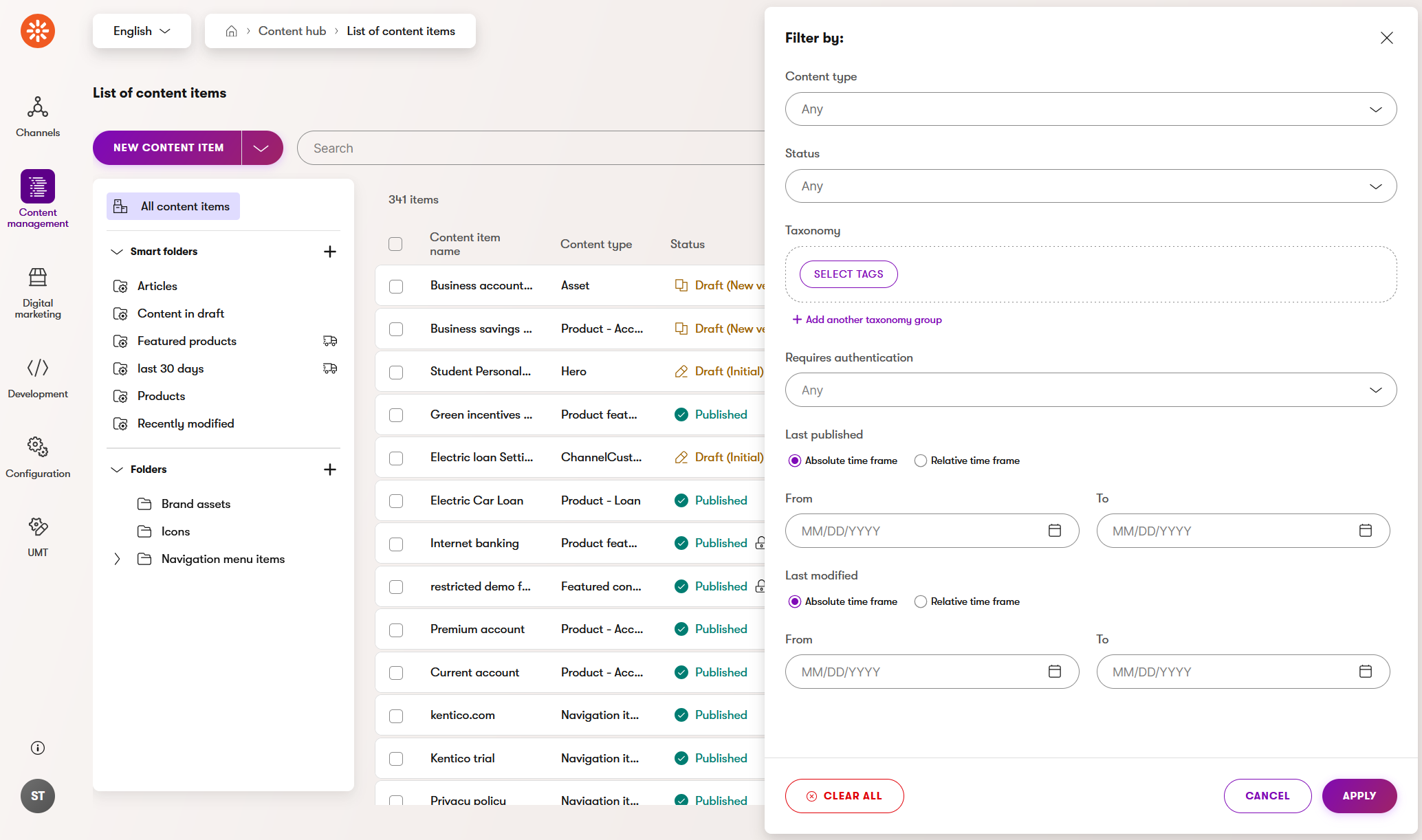Screen dimensions: 1422x840
Task: Click the Select Tags button
Action: pyautogui.click(x=848, y=274)
